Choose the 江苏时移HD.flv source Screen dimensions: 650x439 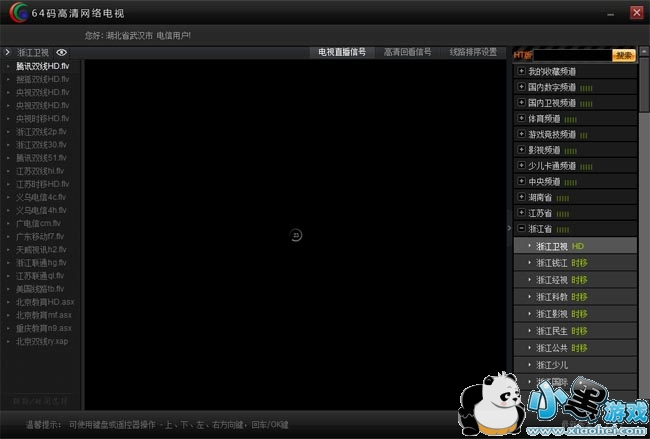43,184
